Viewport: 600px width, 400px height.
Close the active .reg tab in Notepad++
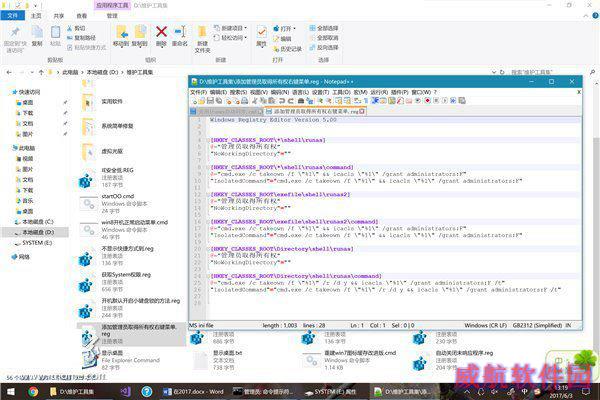point(362,111)
